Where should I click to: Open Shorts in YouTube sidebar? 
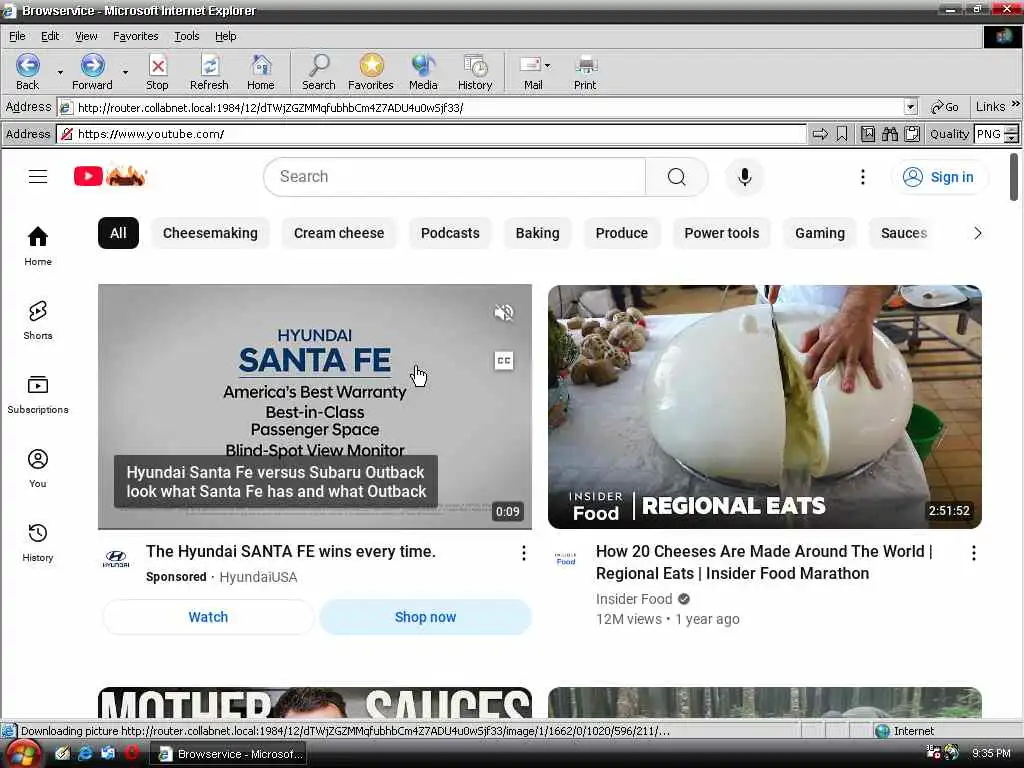point(38,320)
